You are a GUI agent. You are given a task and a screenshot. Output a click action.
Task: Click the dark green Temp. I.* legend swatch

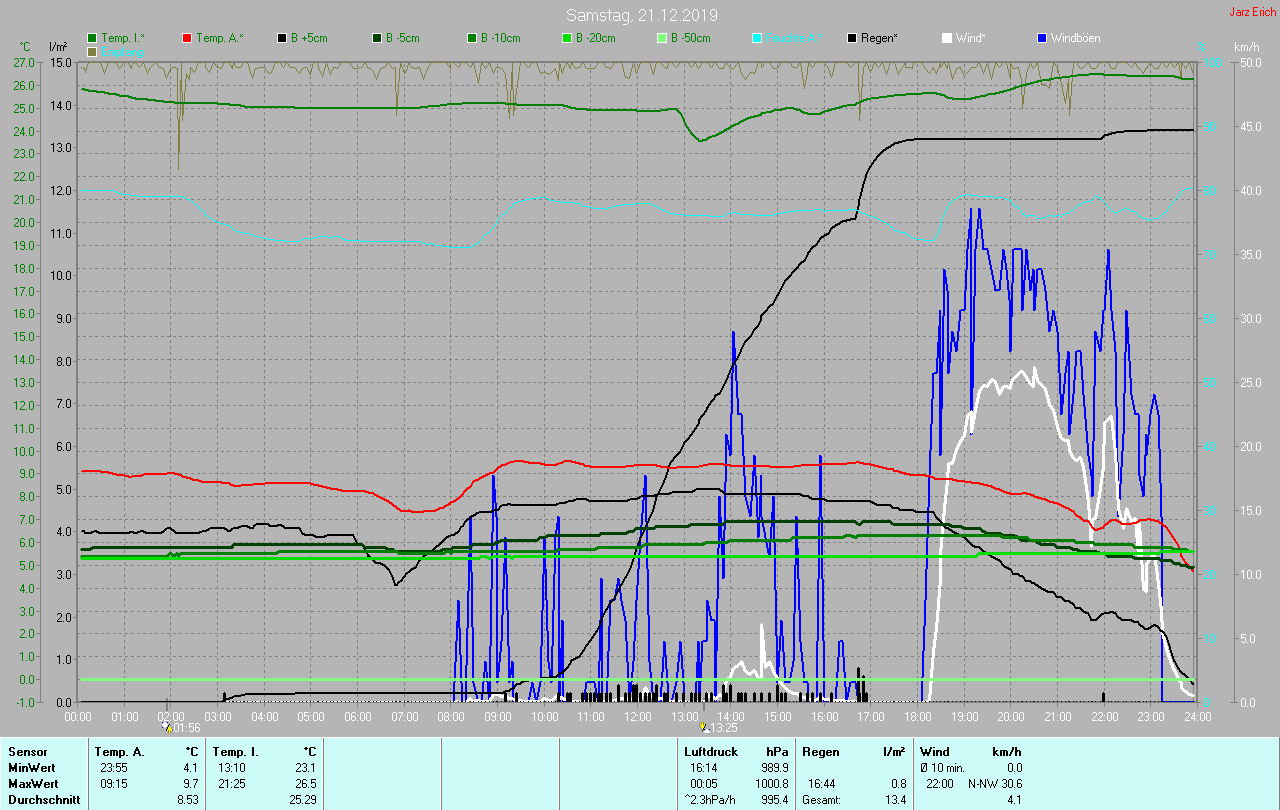click(93, 38)
